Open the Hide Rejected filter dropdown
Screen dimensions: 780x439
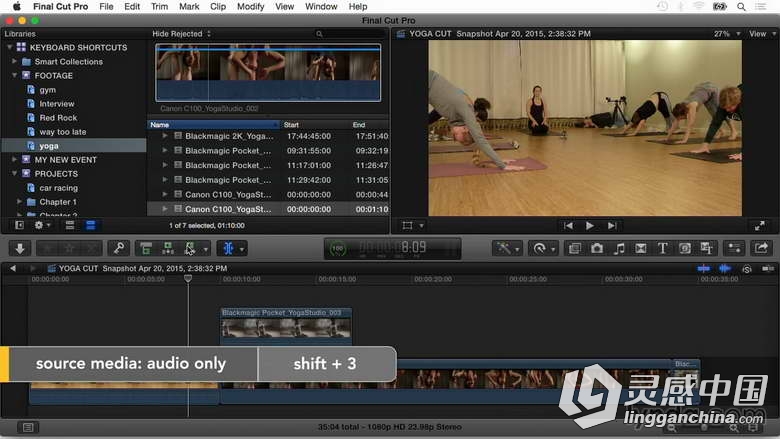181,34
